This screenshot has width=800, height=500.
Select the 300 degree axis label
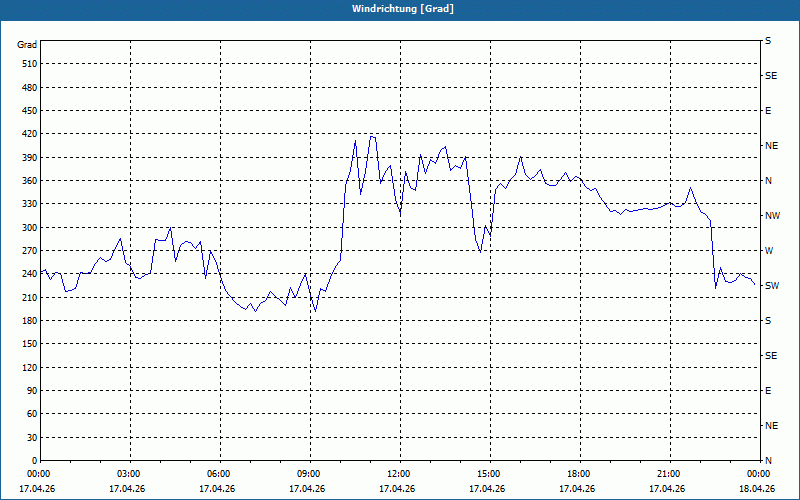click(30, 227)
